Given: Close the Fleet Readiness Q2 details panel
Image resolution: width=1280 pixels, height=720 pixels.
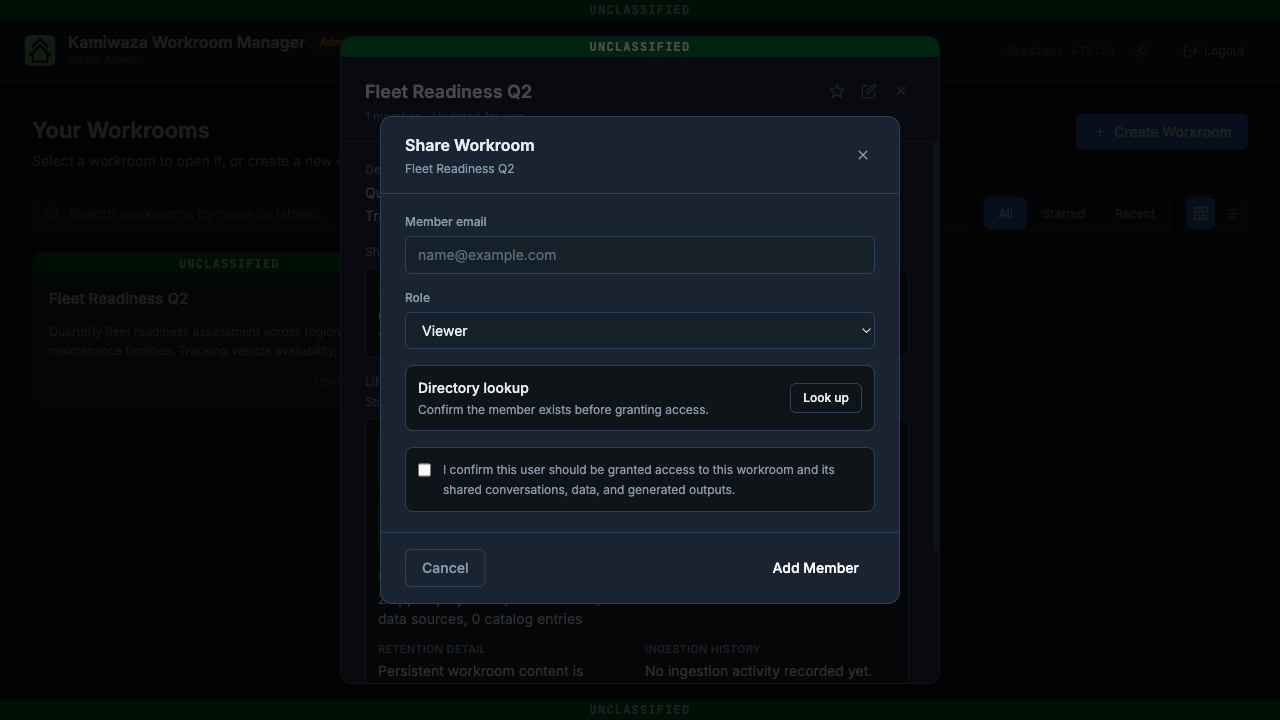Looking at the screenshot, I should [x=901, y=91].
